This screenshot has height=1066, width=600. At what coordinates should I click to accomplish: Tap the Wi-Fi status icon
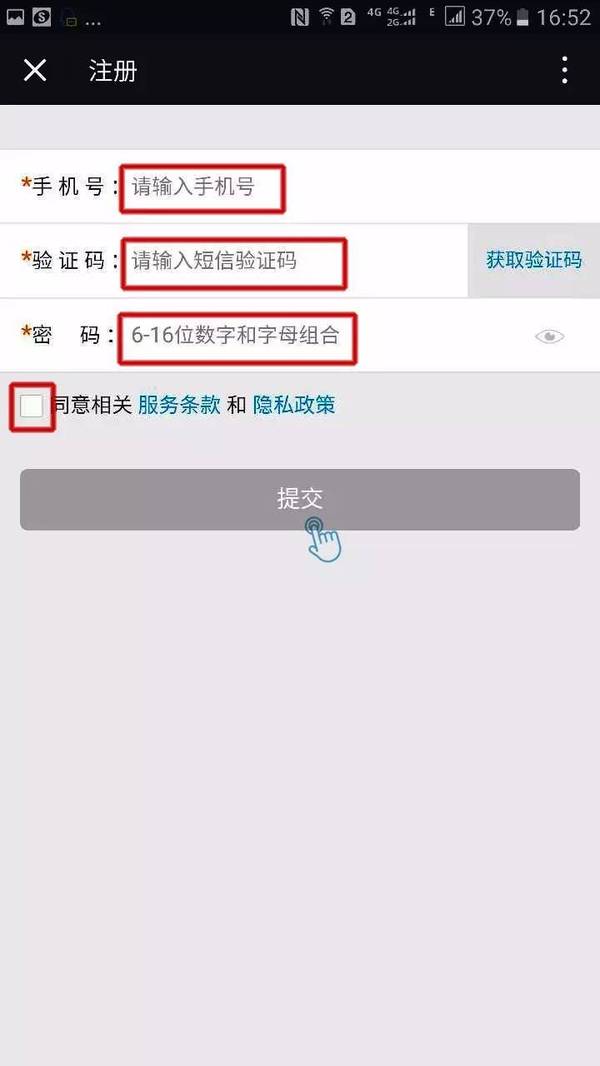click(x=326, y=16)
